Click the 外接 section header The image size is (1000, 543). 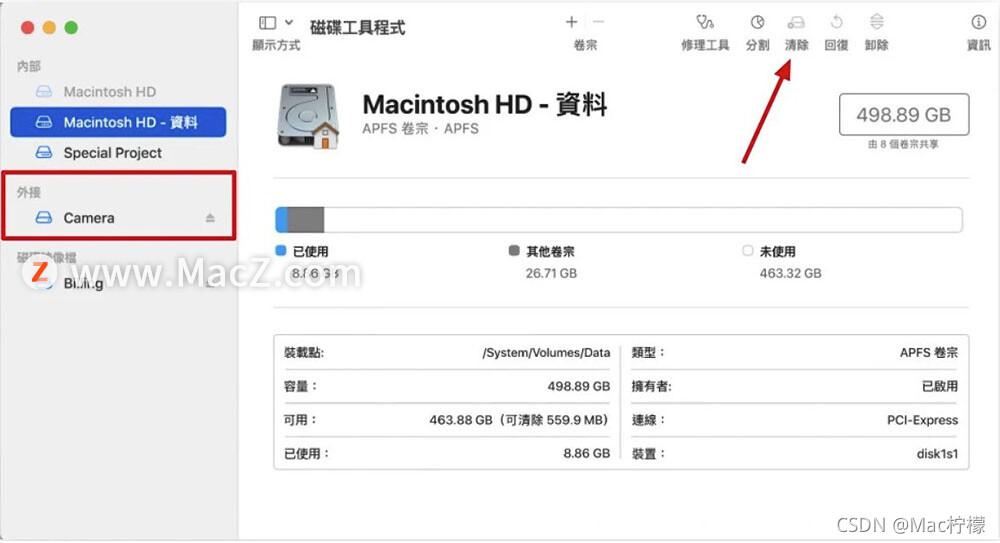(x=29, y=192)
